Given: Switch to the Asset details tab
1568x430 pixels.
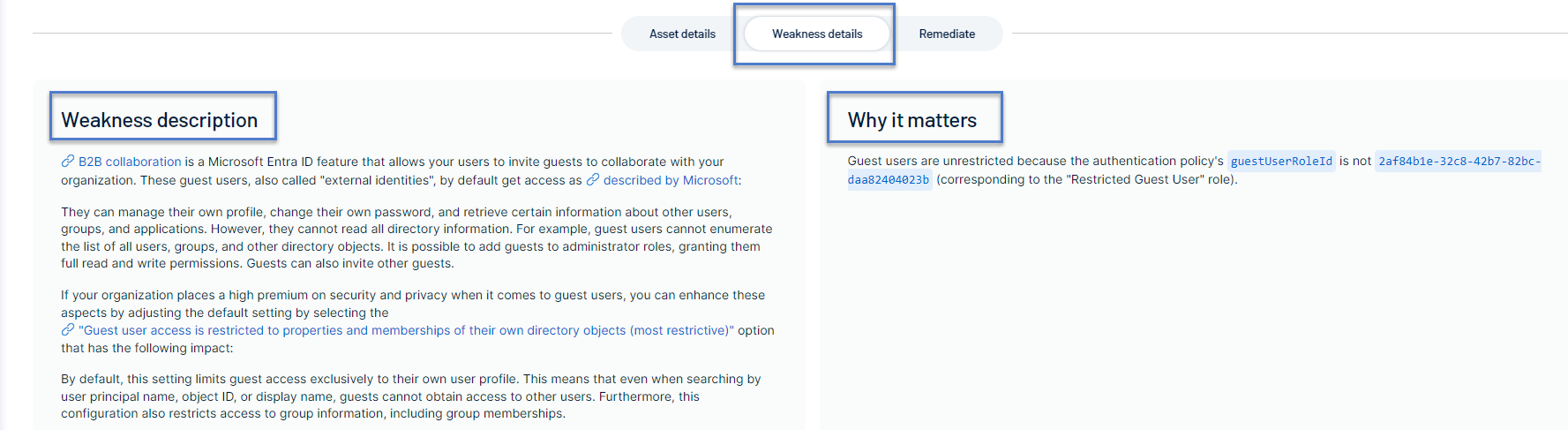Looking at the screenshot, I should point(682,34).
